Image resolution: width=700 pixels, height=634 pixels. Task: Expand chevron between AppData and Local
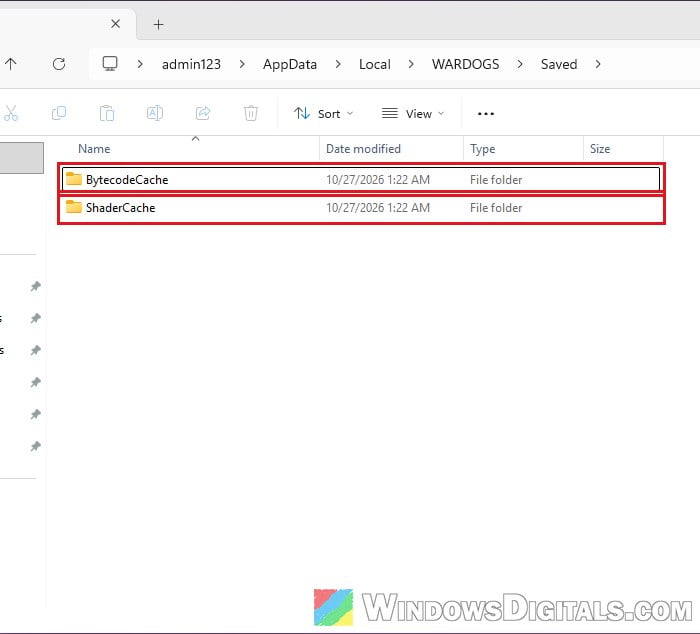click(x=338, y=64)
